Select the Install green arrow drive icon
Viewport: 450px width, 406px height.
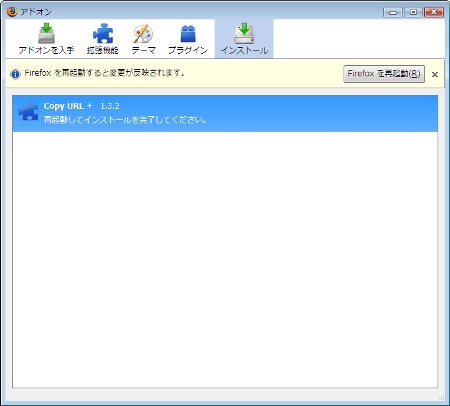pyautogui.click(x=244, y=33)
